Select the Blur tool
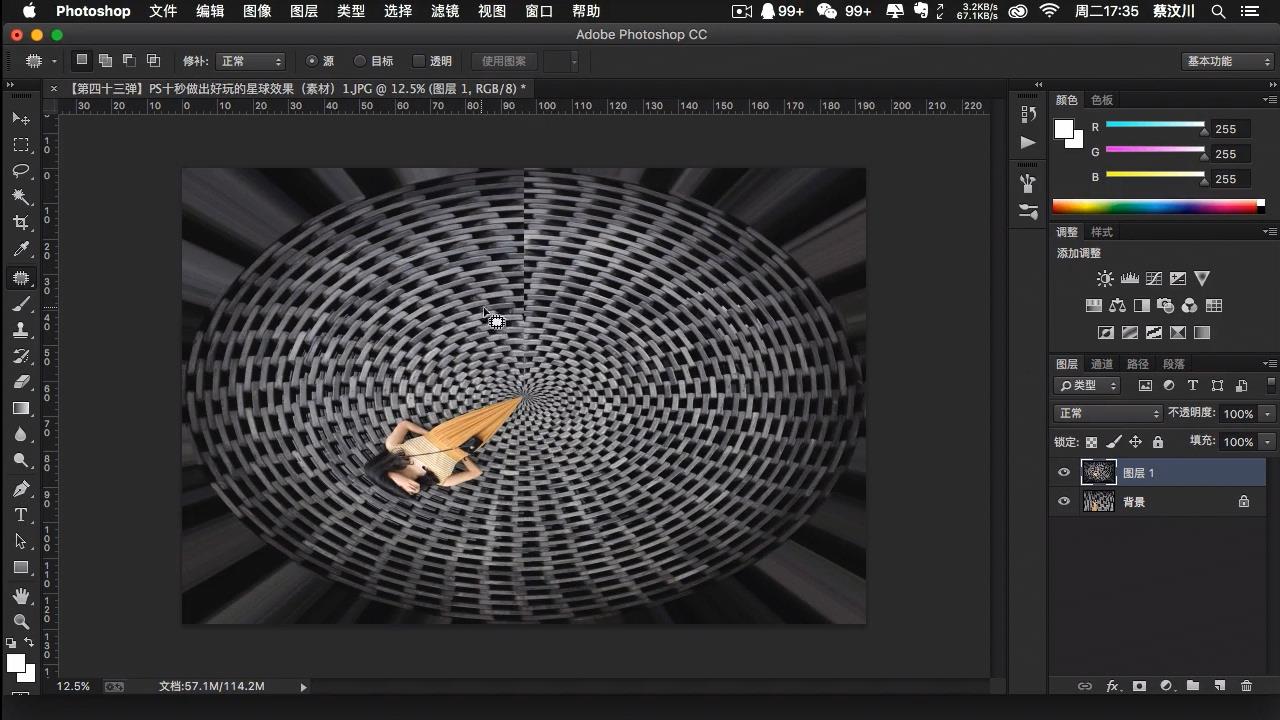Screen dimensions: 1280x720 [21, 434]
